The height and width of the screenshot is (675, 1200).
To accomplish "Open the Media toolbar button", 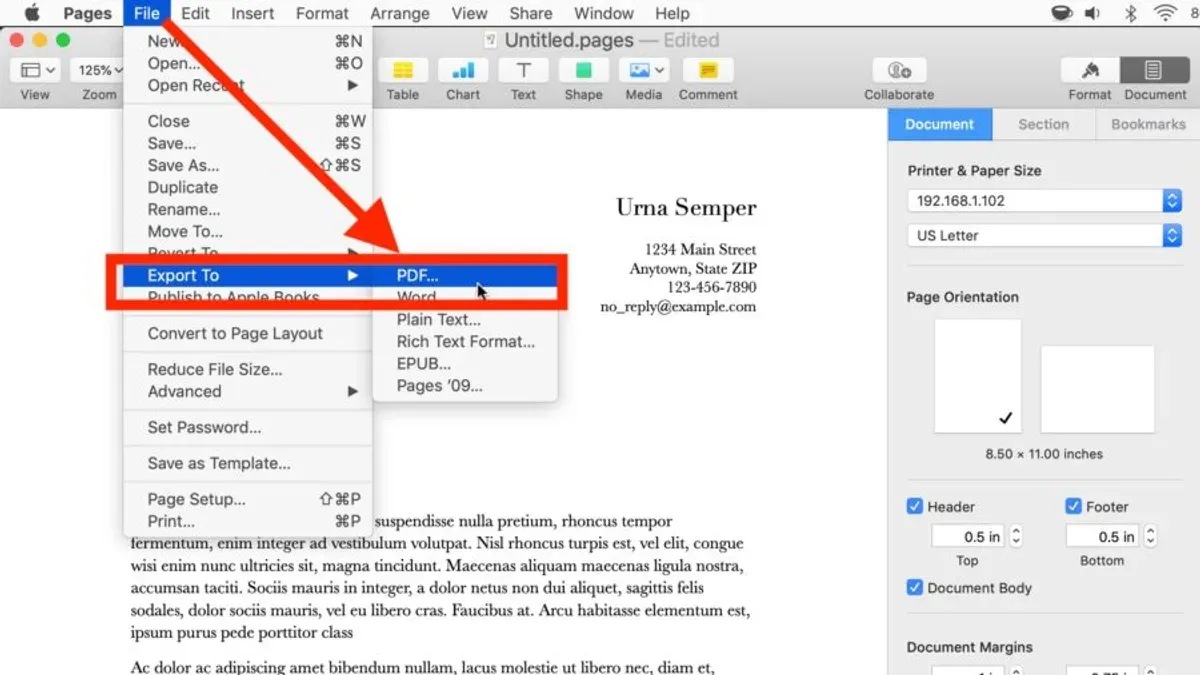I will (643, 70).
